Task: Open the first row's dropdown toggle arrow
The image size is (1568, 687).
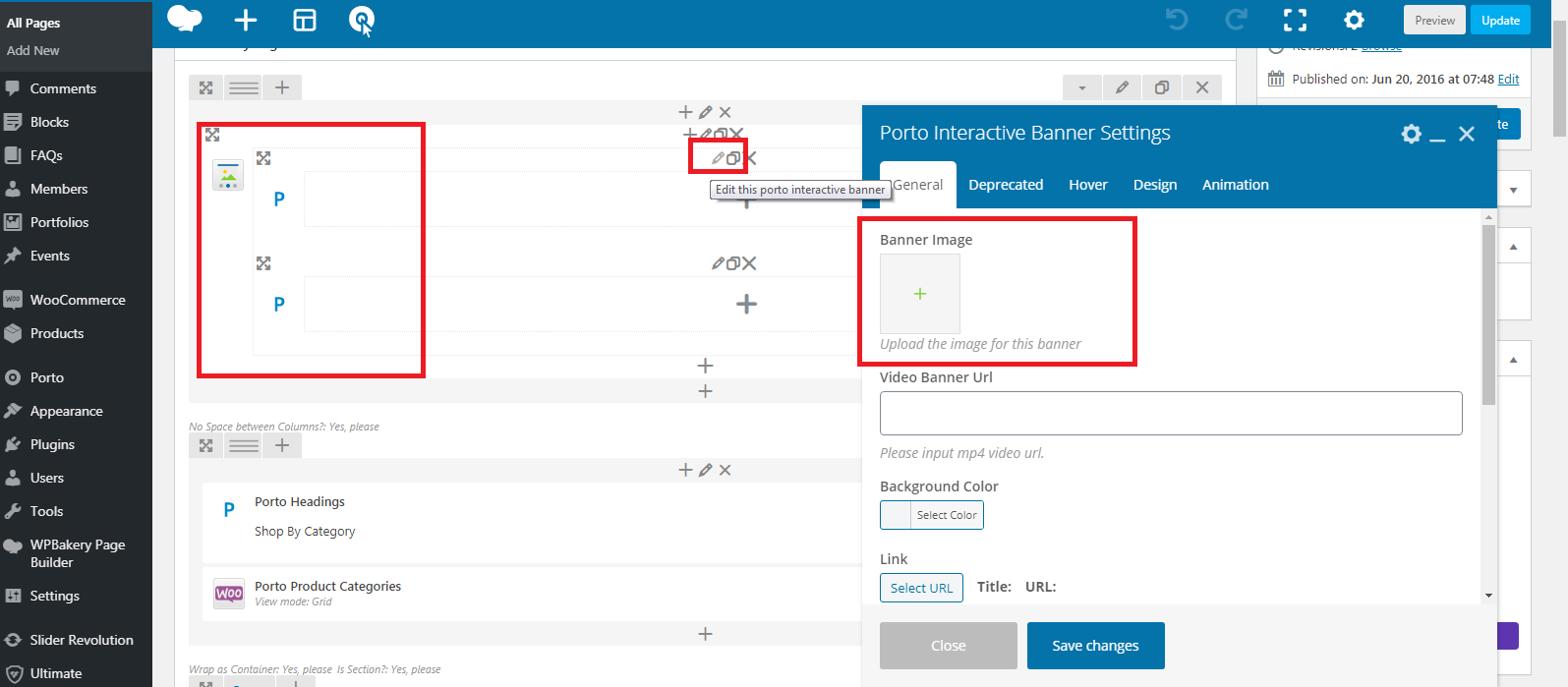Action: pyautogui.click(x=1082, y=87)
